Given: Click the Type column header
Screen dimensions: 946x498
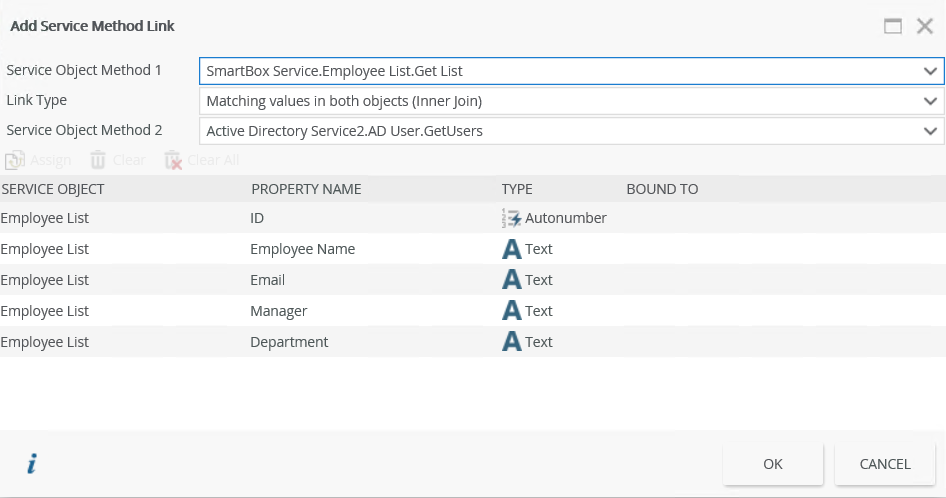Looking at the screenshot, I should click(517, 189).
